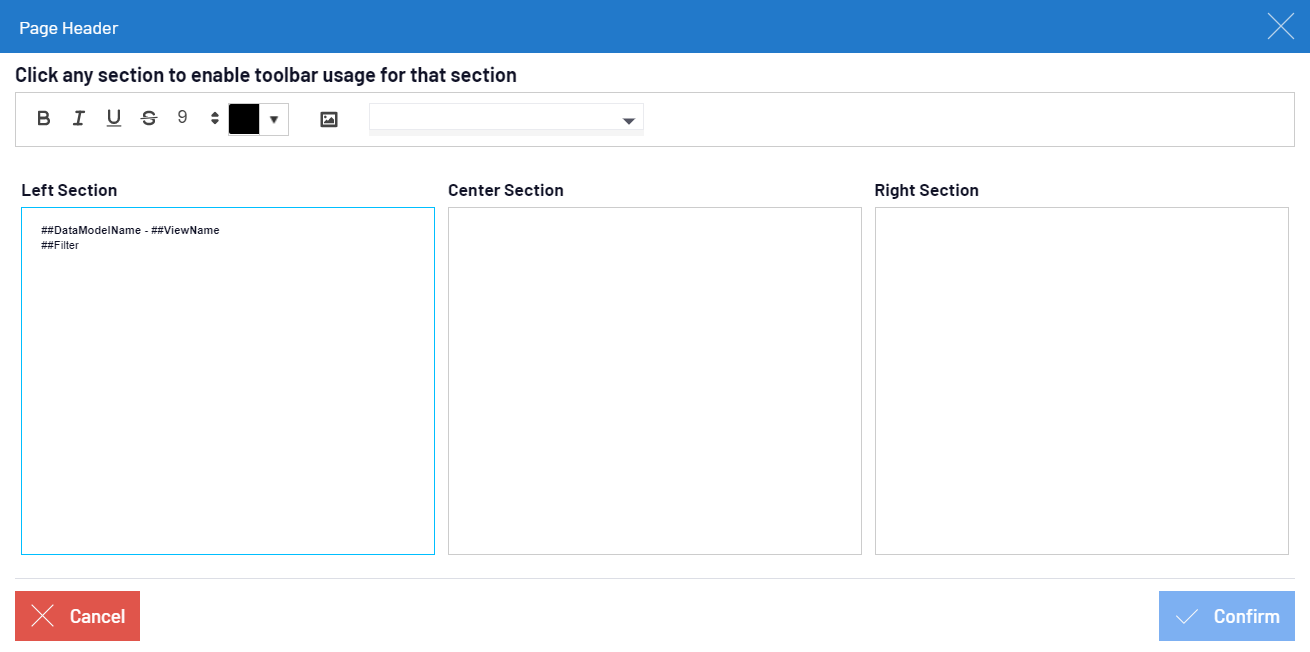The height and width of the screenshot is (652, 1310).
Task: Click inside the Left Section editor
Action: tap(228, 400)
